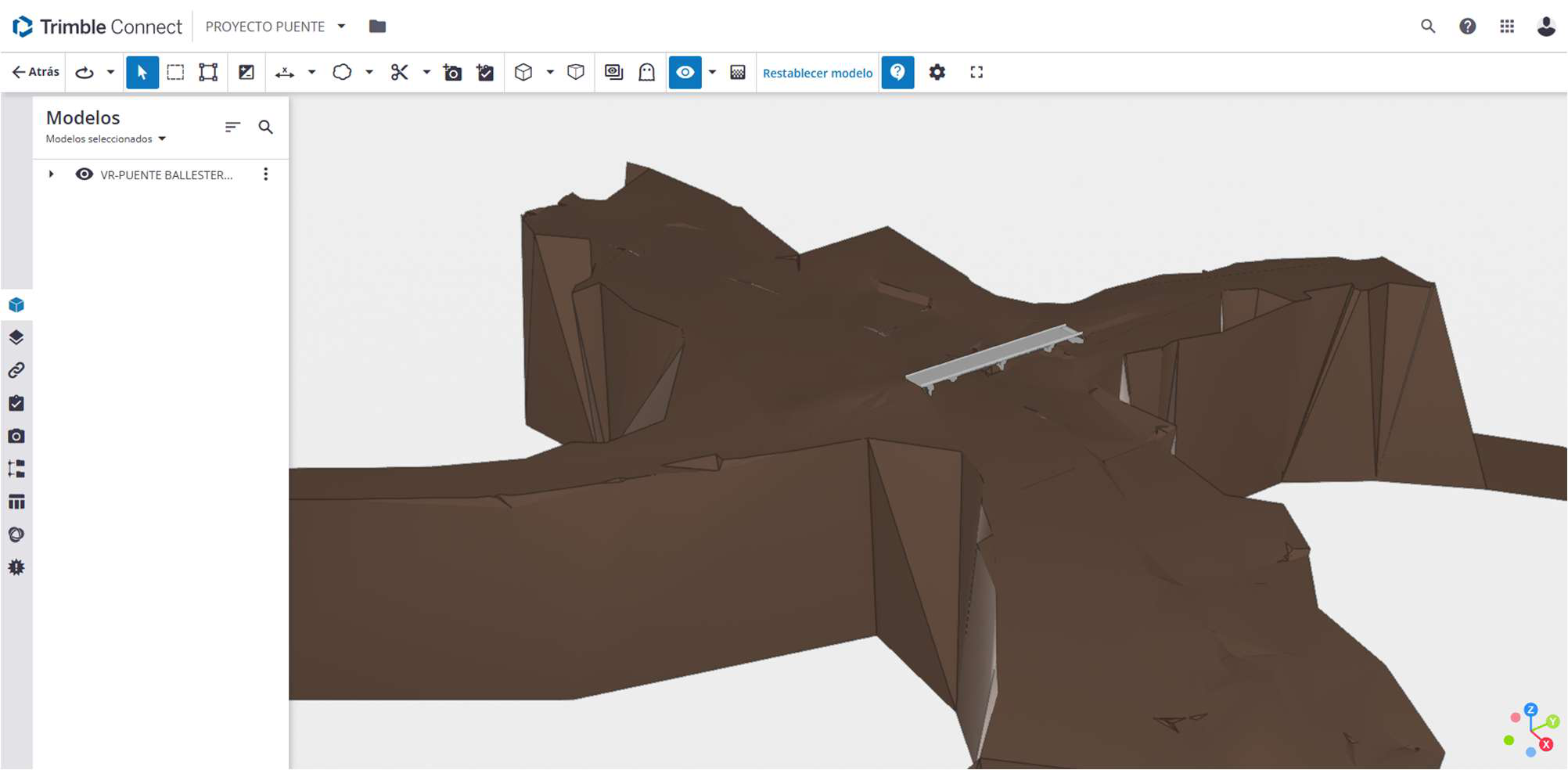Open the clash detection panel
The height and width of the screenshot is (770, 1568).
(x=16, y=566)
